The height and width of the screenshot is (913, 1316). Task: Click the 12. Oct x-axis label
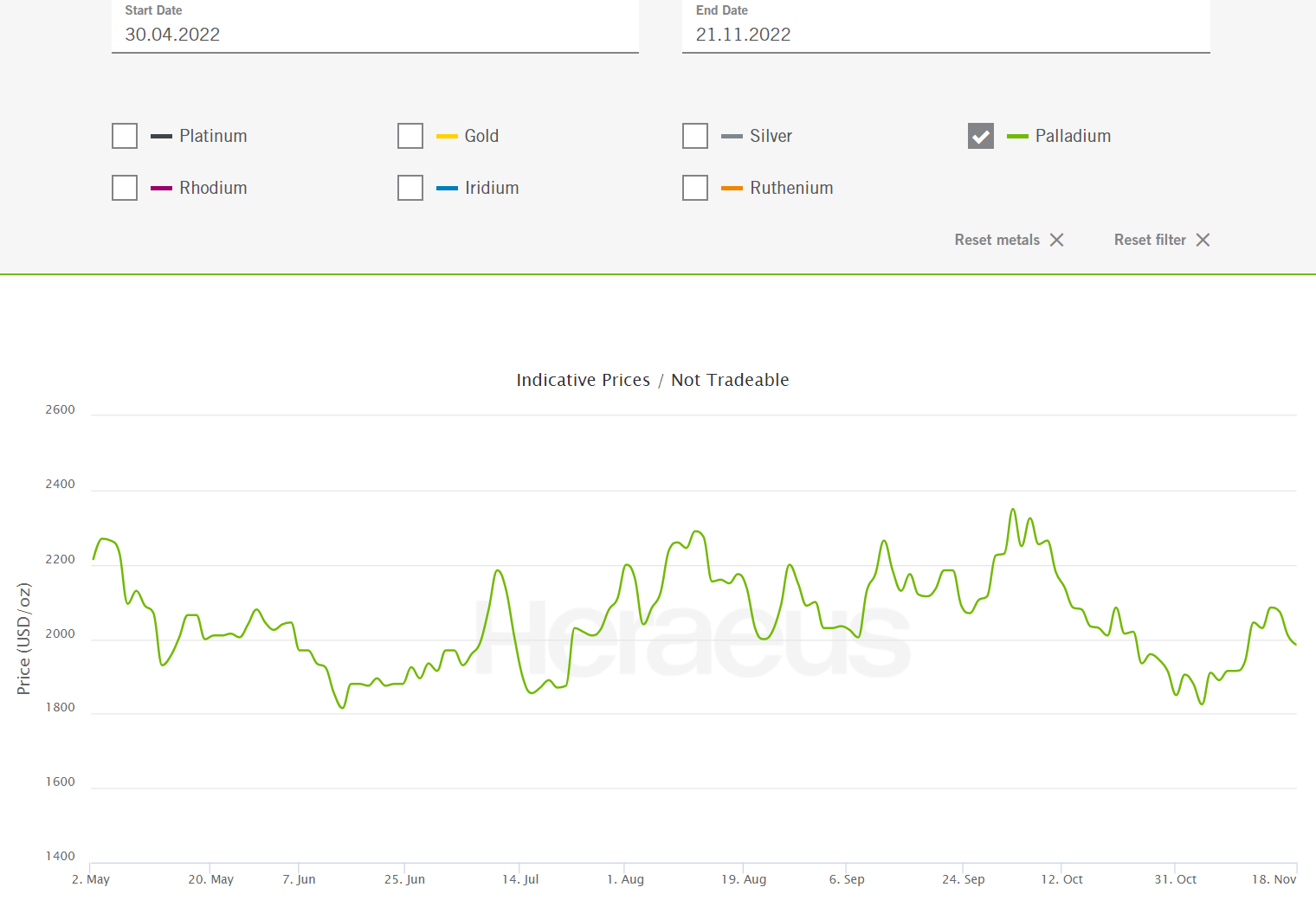click(x=1061, y=879)
